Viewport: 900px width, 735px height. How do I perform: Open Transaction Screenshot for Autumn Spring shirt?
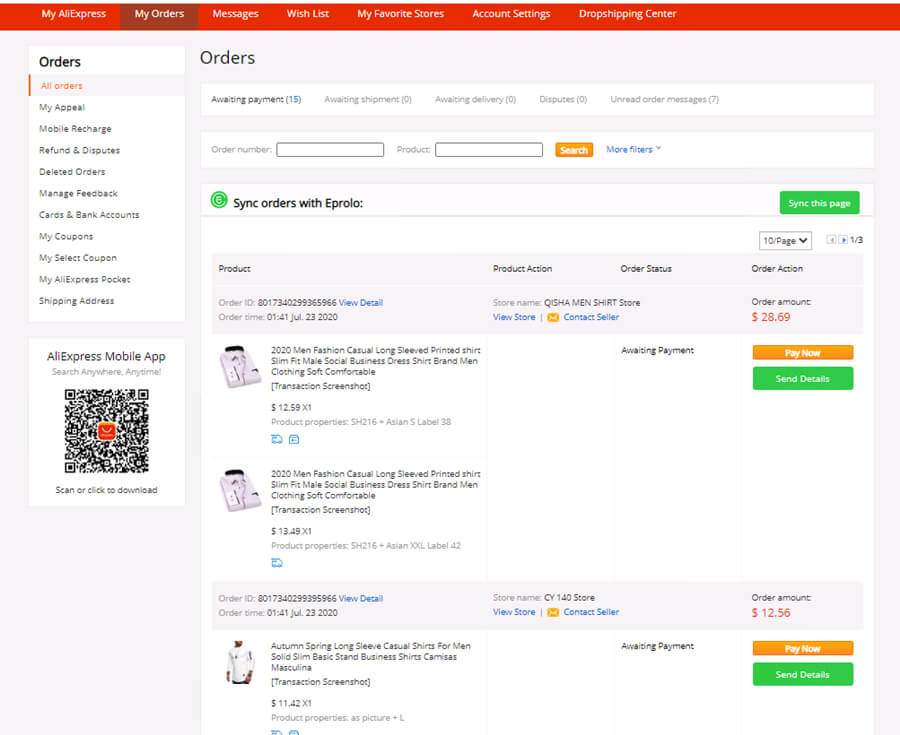320,682
